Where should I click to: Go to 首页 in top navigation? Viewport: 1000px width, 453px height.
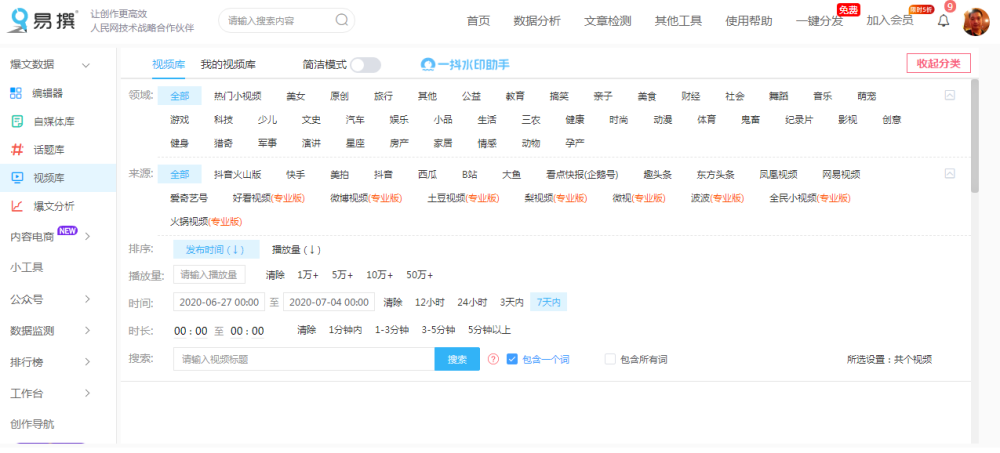tap(478, 20)
